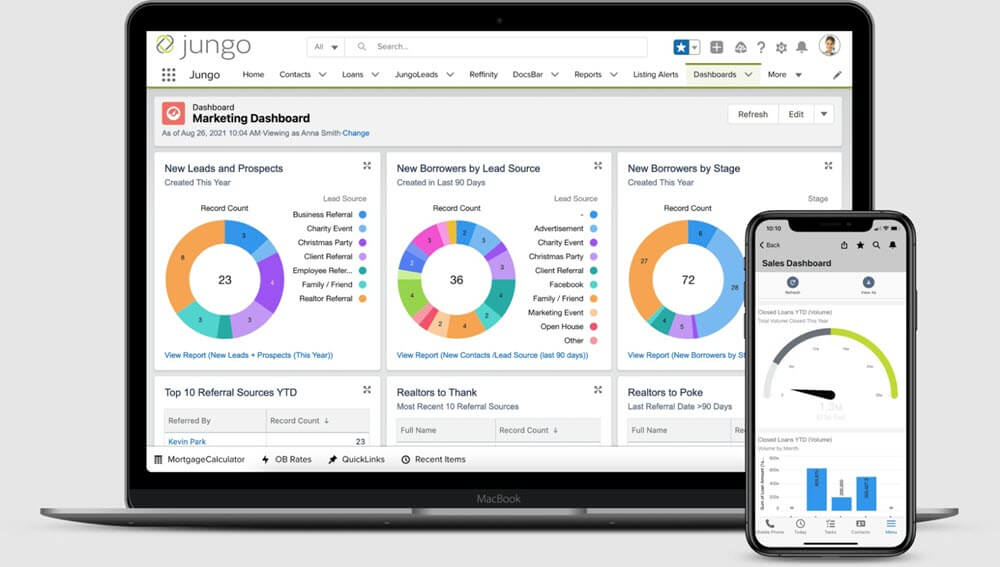Expand the Realtors to Thank widget

click(x=598, y=390)
